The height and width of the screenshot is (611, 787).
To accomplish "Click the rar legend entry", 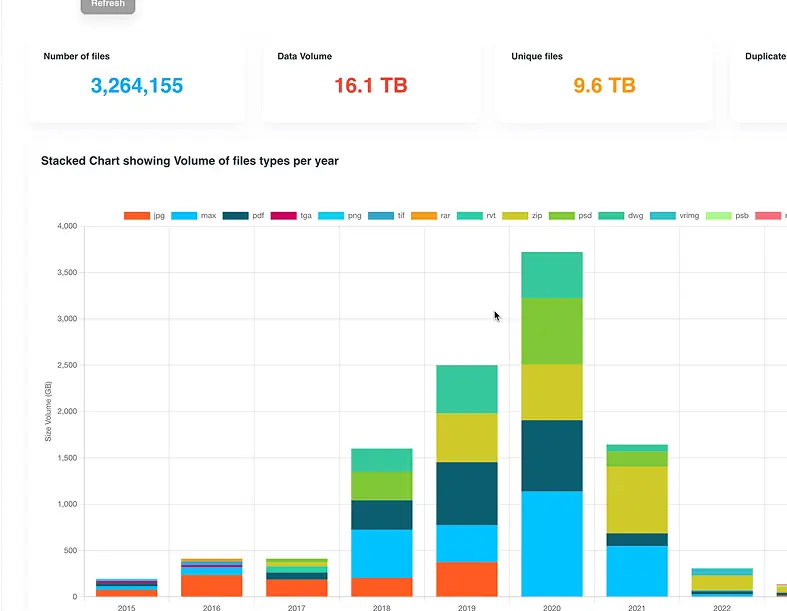I will pos(431,215).
